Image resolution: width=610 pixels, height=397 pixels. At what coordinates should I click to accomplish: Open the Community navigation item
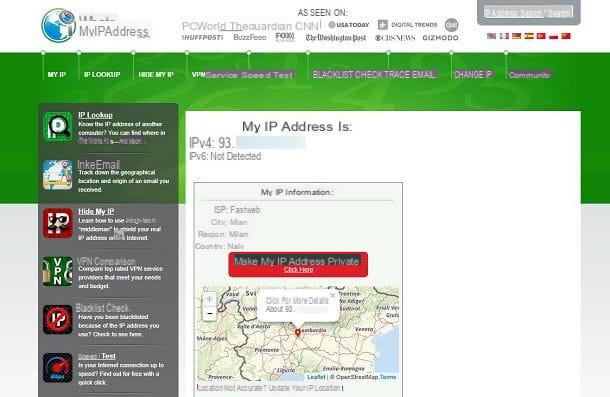(x=529, y=75)
